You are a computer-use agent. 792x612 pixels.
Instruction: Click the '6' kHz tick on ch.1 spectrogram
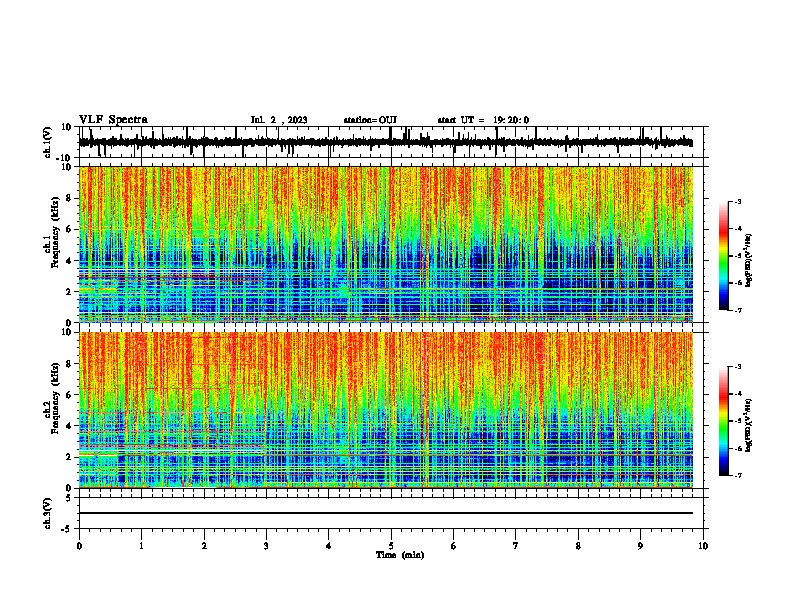pyautogui.click(x=70, y=230)
